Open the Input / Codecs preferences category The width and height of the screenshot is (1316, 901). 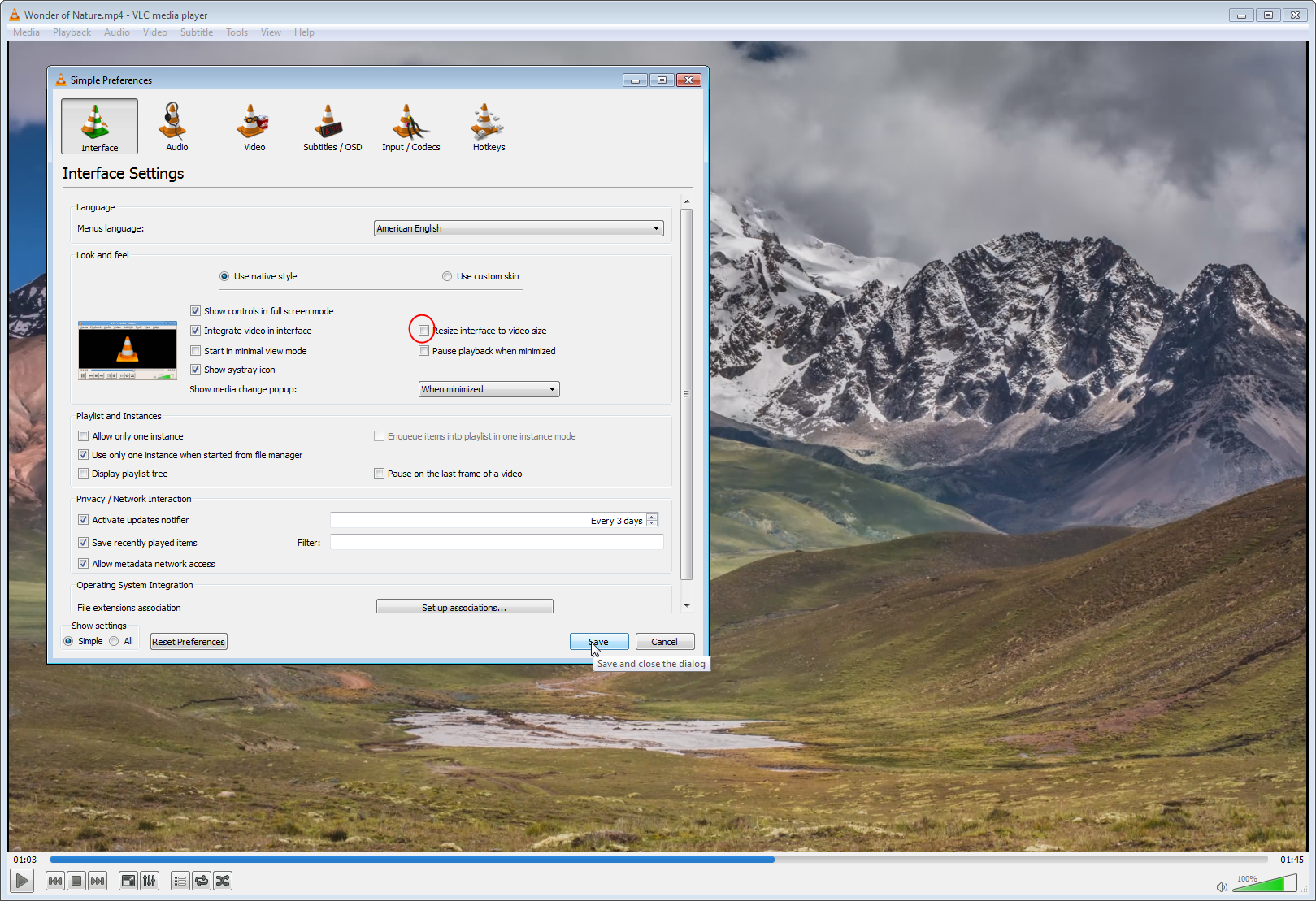pos(410,127)
